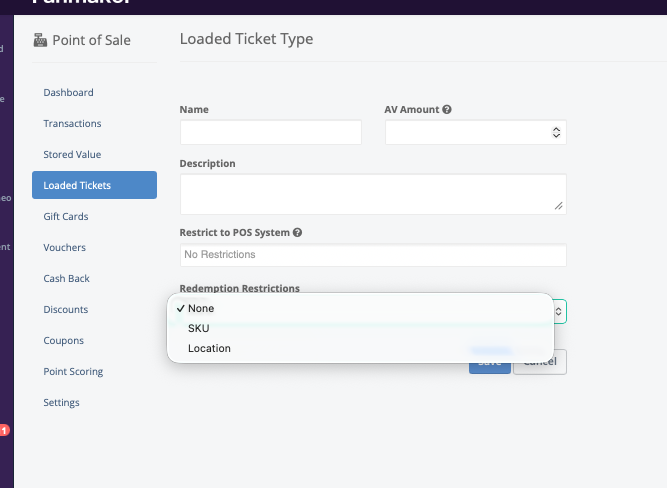Click the AV Amount help icon
The height and width of the screenshot is (488, 667).
[447, 109]
